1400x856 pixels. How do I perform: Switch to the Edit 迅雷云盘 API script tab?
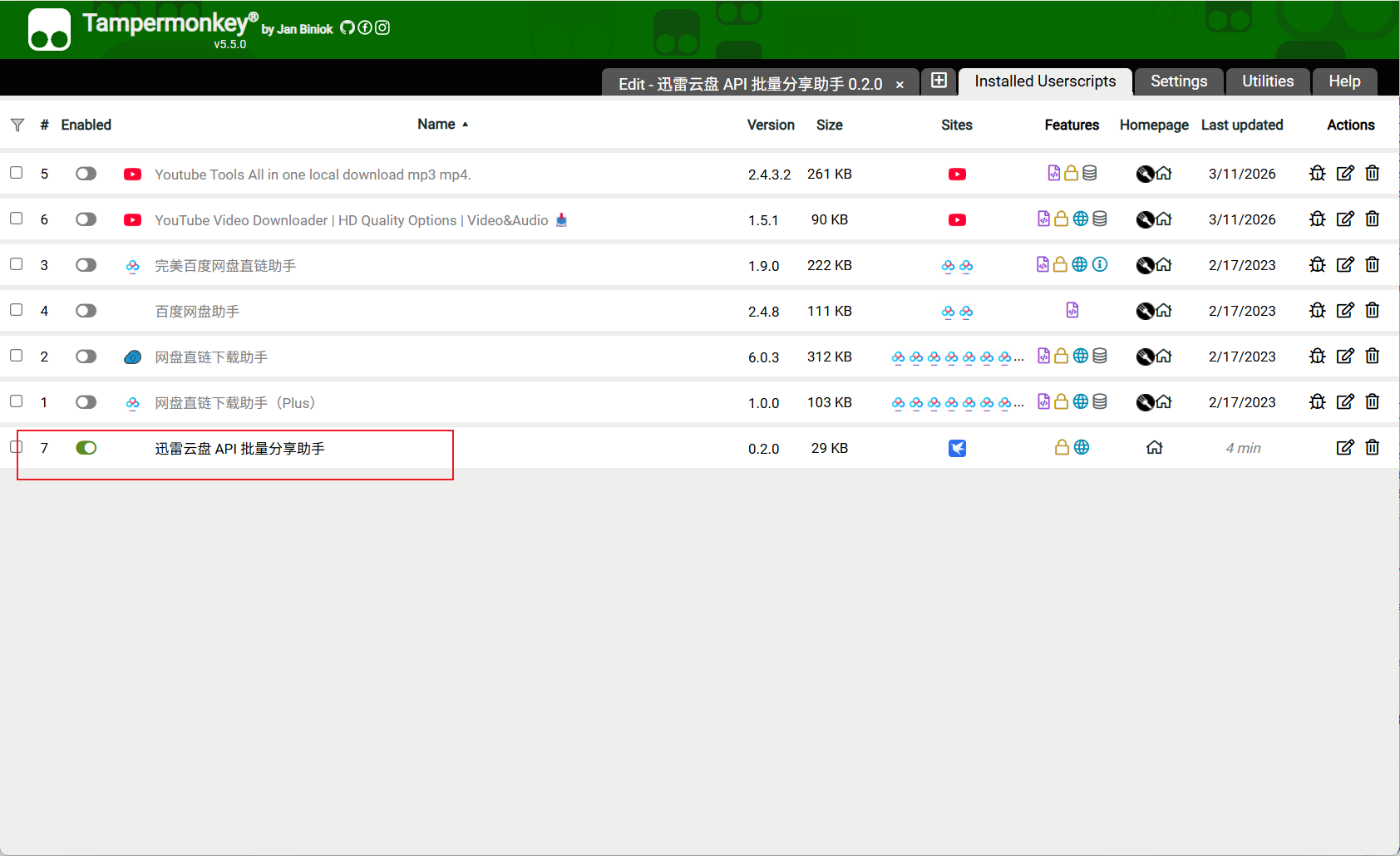750,84
